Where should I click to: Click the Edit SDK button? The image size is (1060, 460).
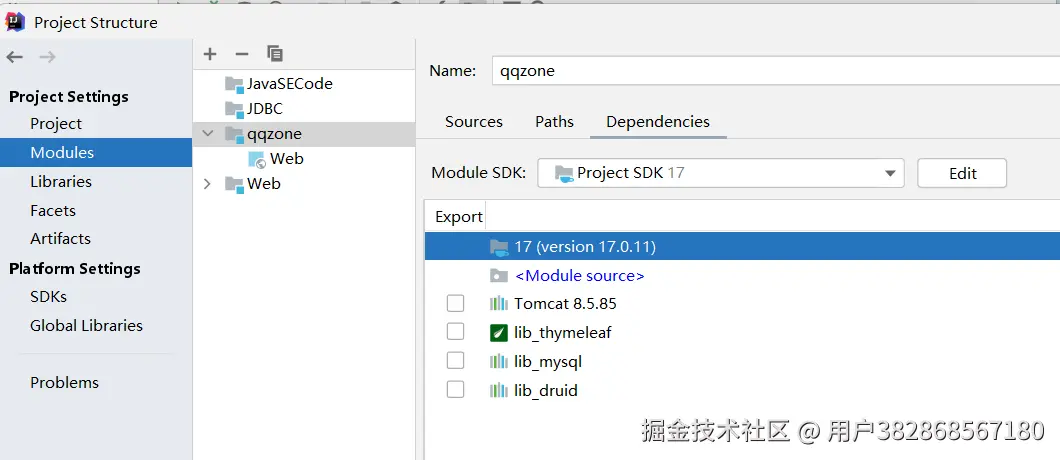click(961, 173)
